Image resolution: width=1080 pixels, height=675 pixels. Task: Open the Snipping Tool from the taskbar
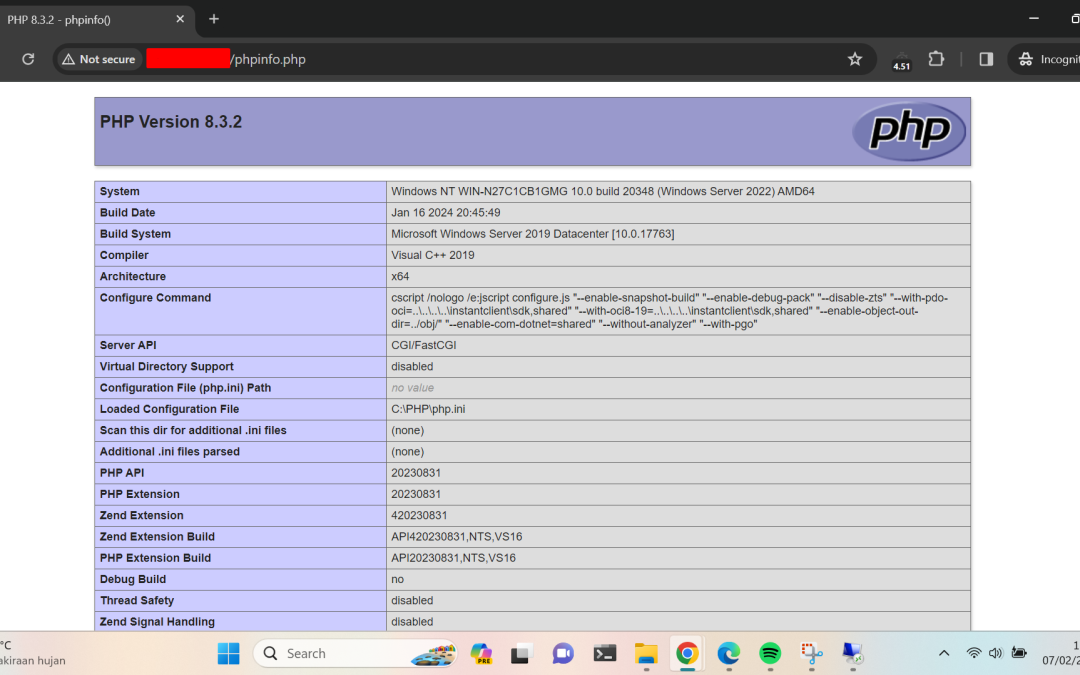click(x=811, y=653)
